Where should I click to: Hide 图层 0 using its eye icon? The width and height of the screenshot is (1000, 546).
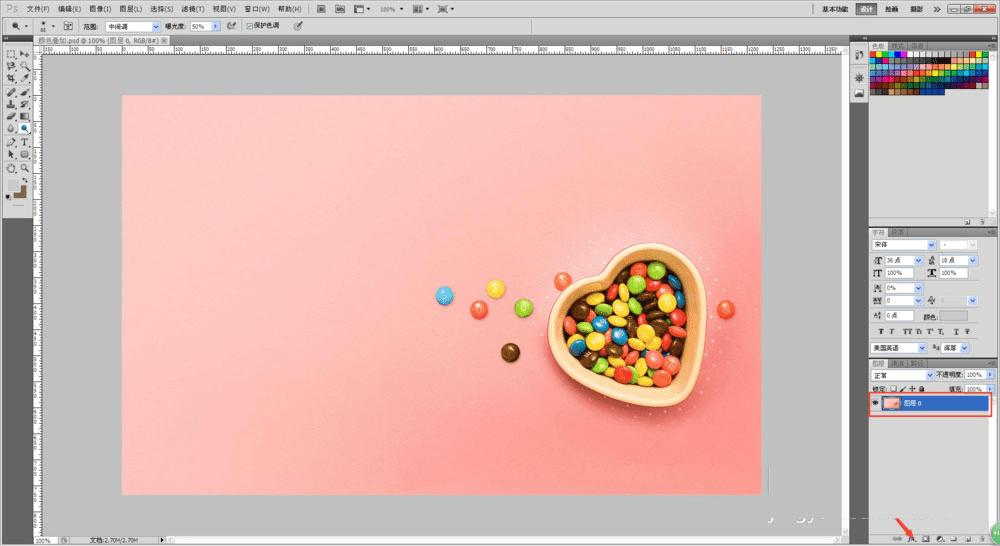tap(876, 404)
